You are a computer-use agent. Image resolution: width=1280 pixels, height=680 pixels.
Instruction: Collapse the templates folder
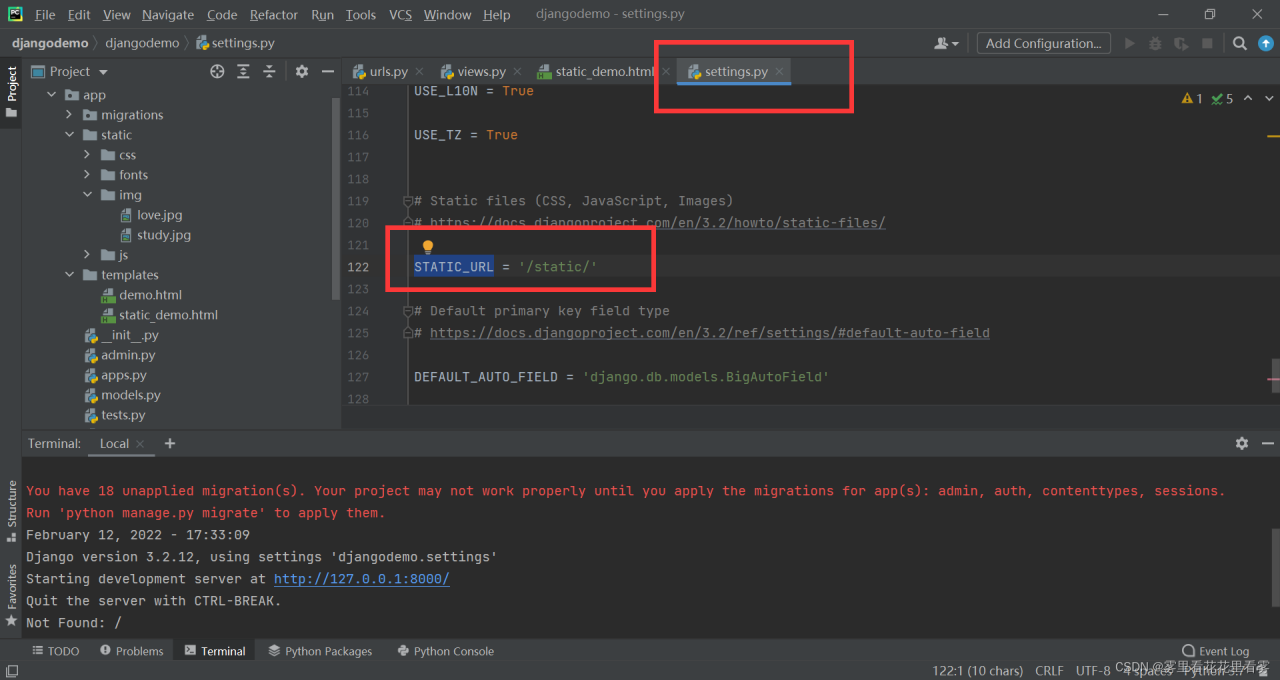[x=69, y=275]
